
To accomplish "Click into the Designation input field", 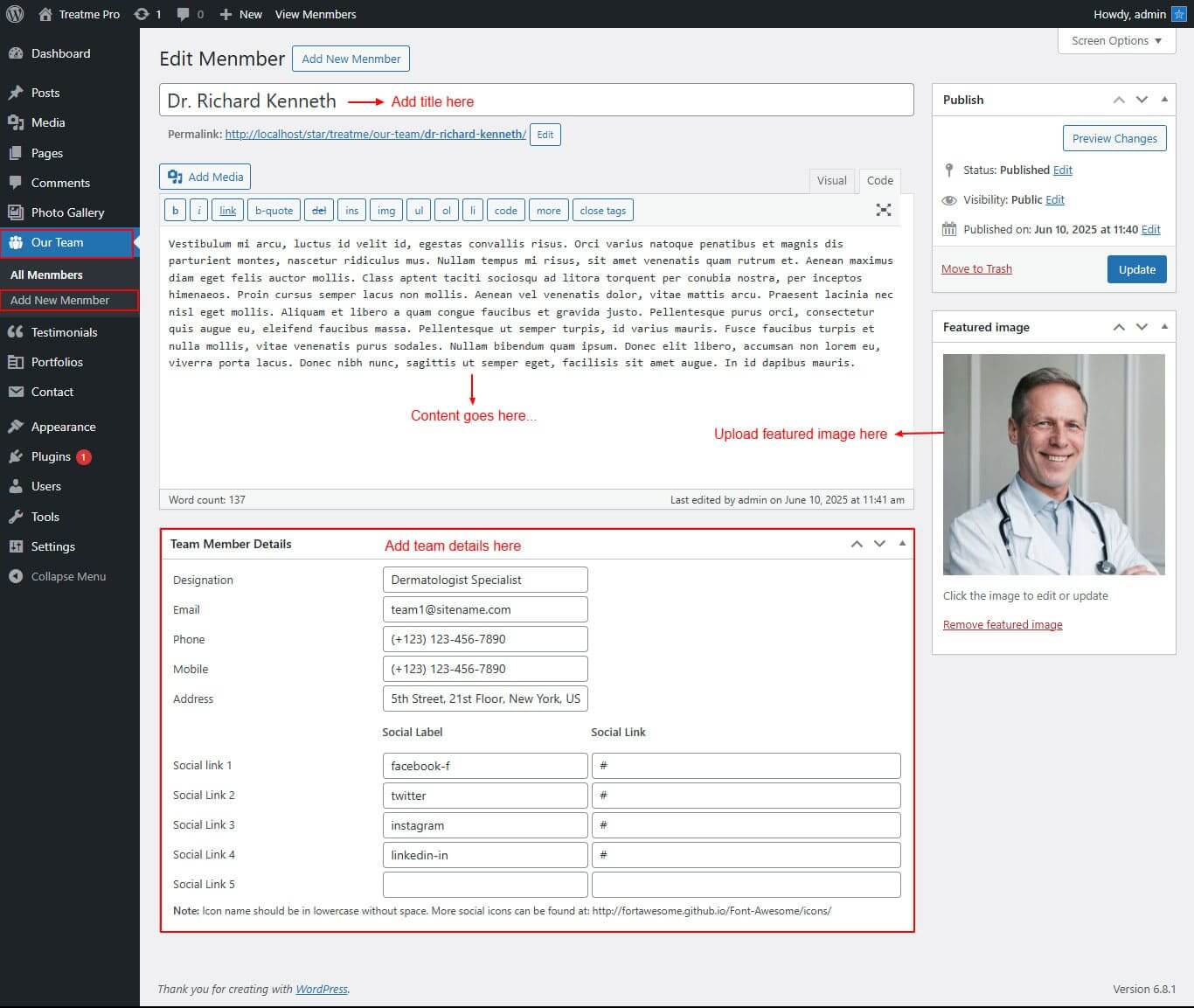I will pos(485,580).
